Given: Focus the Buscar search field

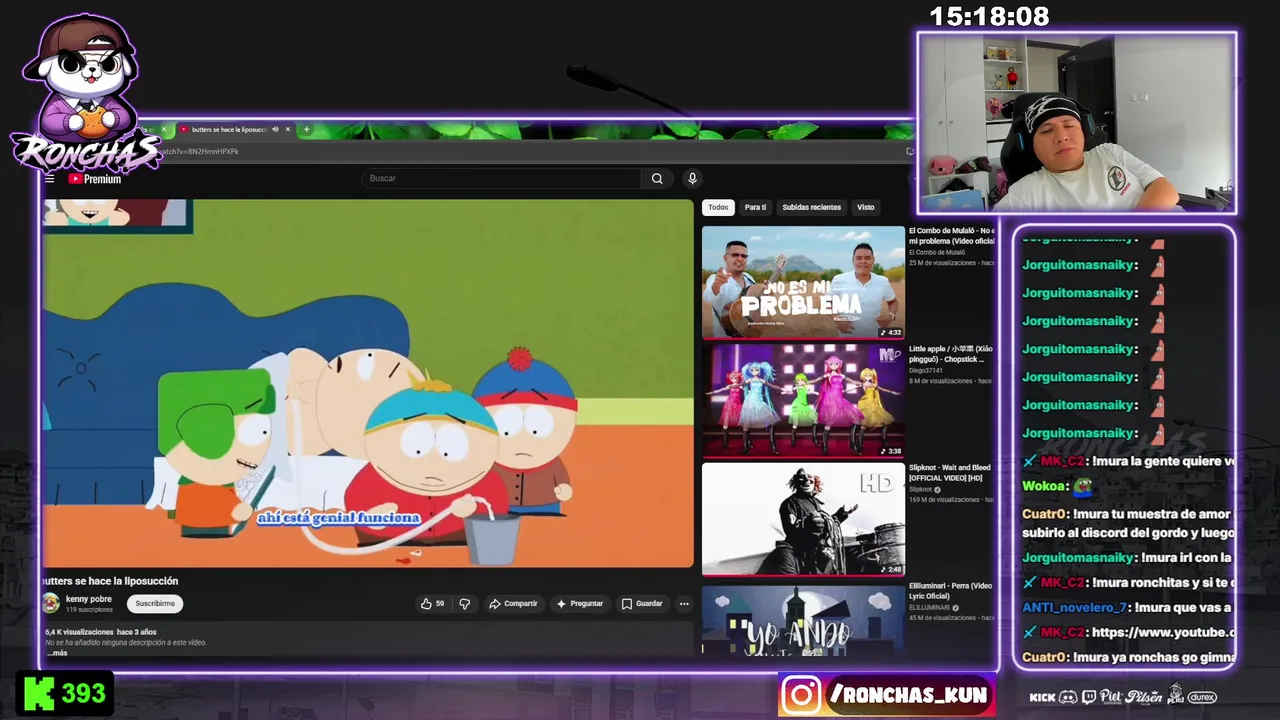Looking at the screenshot, I should point(501,178).
